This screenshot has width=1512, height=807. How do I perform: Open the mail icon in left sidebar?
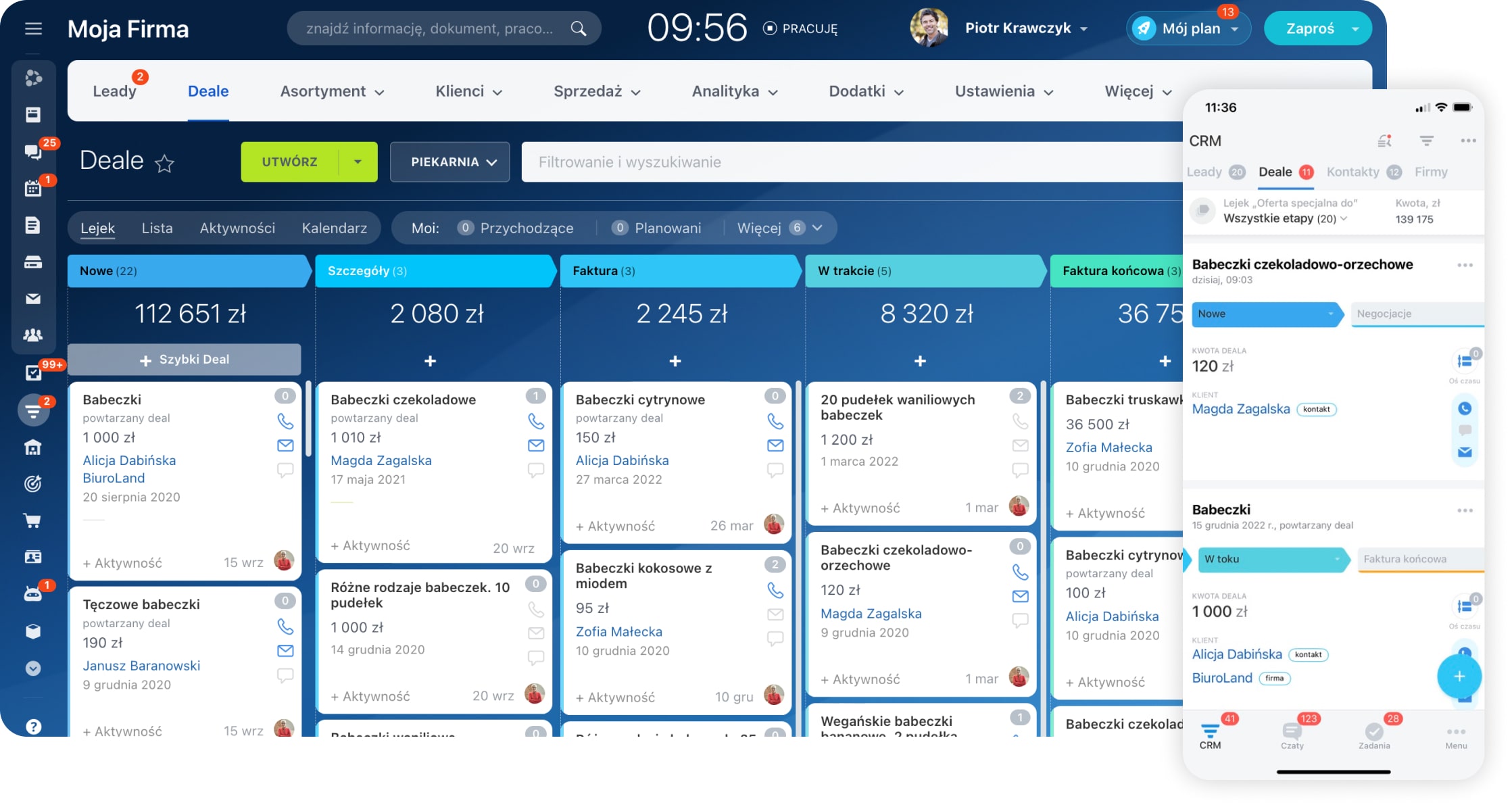click(32, 299)
